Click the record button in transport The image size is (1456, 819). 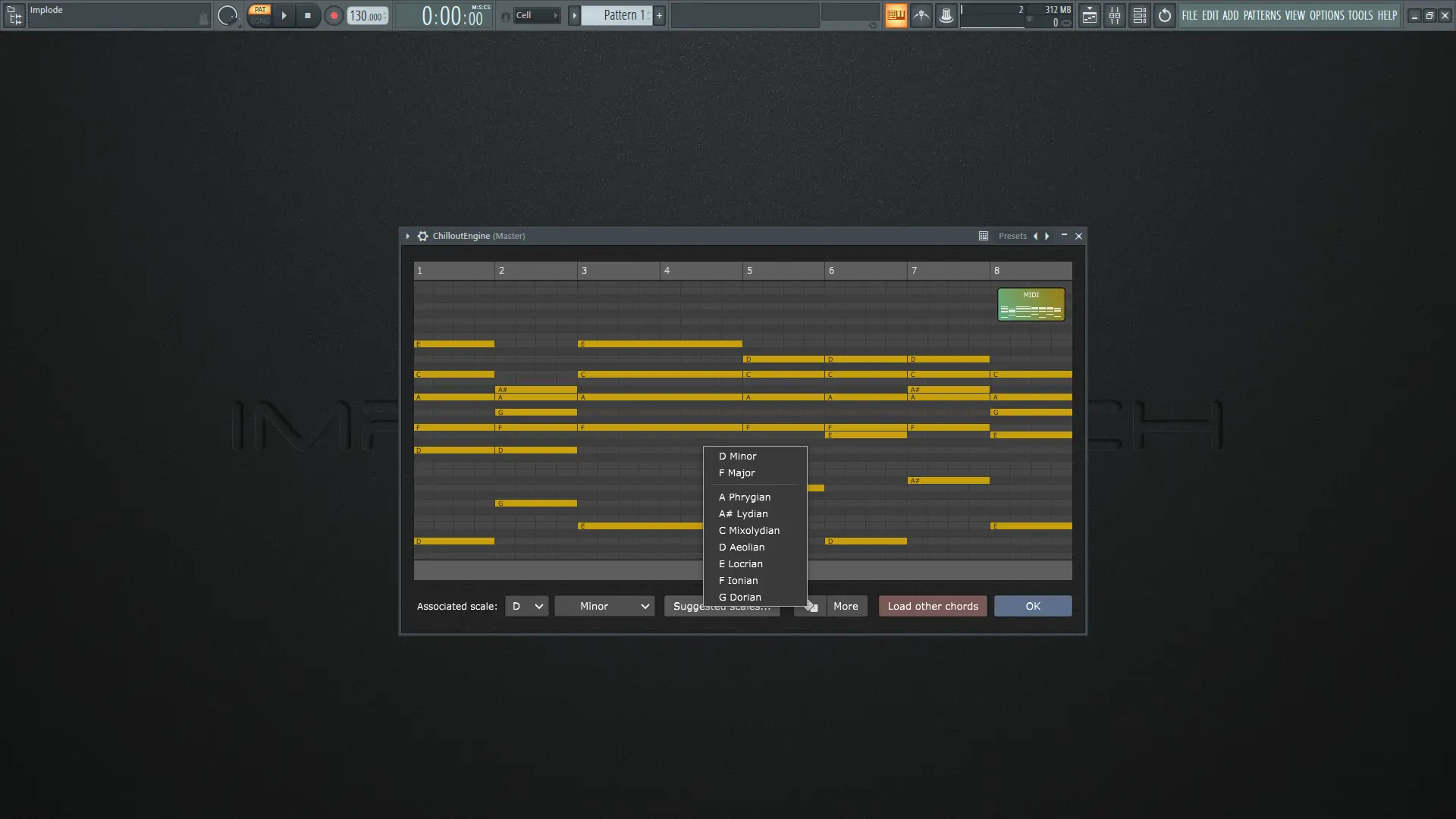(x=334, y=16)
